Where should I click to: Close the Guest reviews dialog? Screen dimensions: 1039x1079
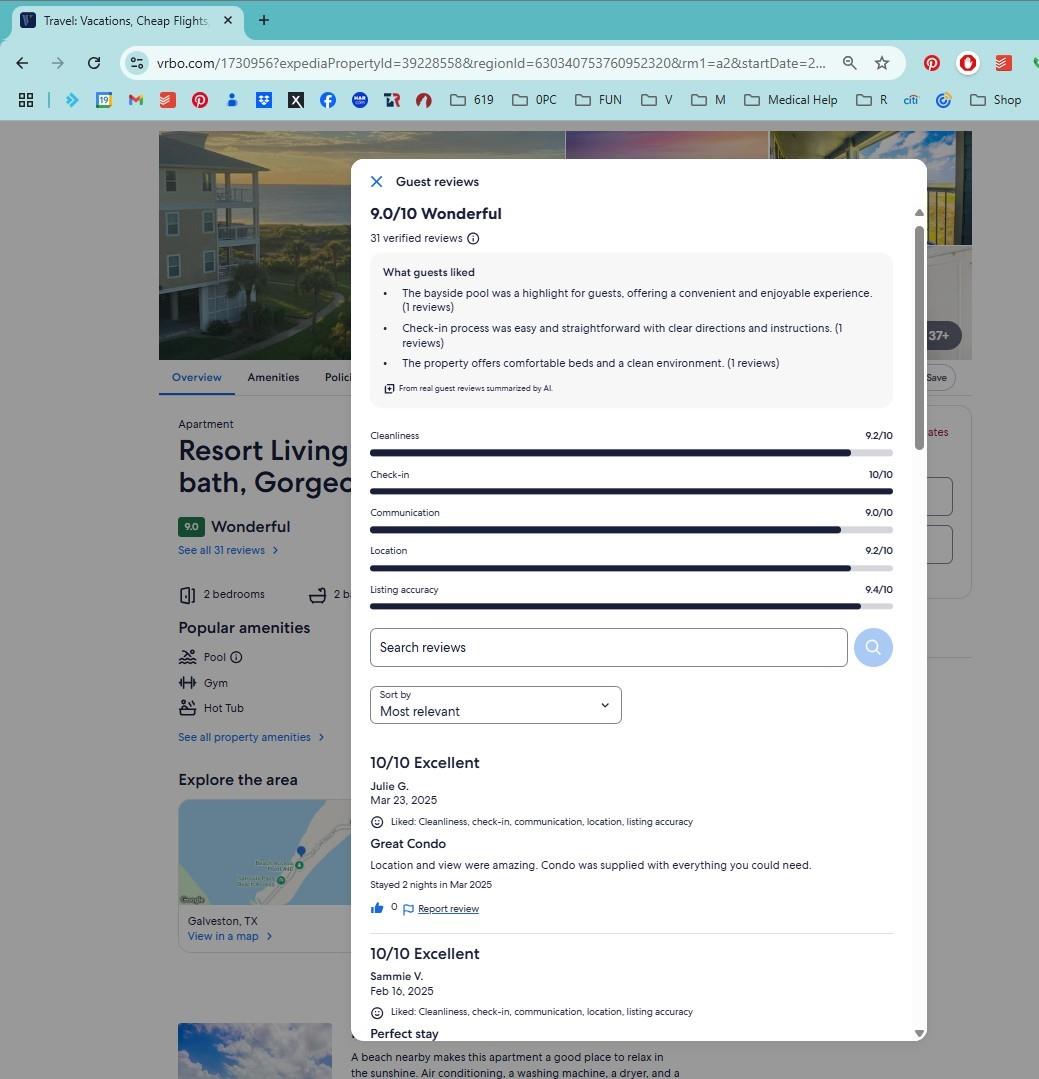[376, 181]
